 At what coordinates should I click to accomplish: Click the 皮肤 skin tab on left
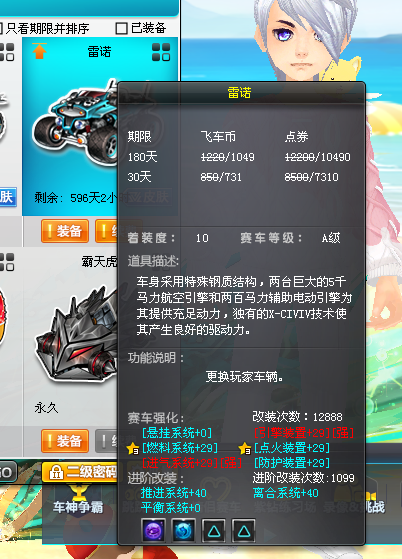7,197
